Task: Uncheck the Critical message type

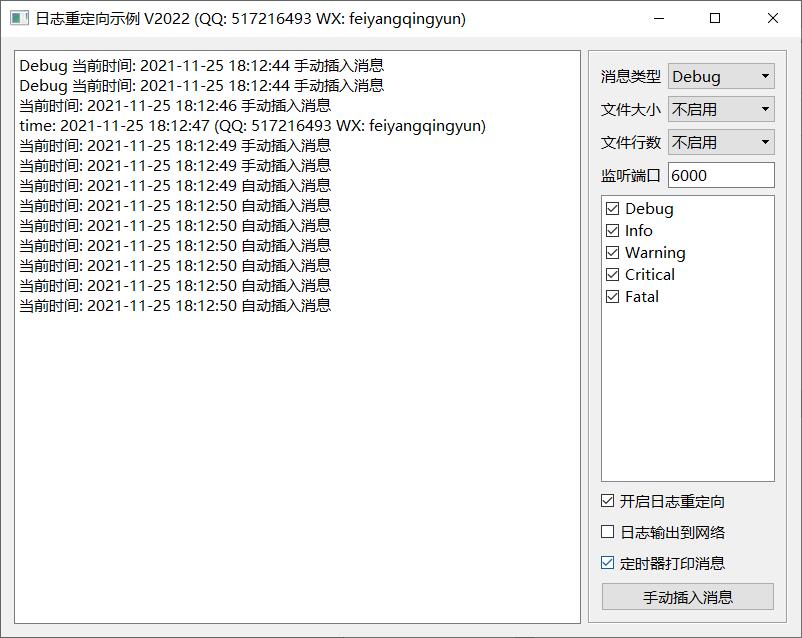Action: point(613,275)
